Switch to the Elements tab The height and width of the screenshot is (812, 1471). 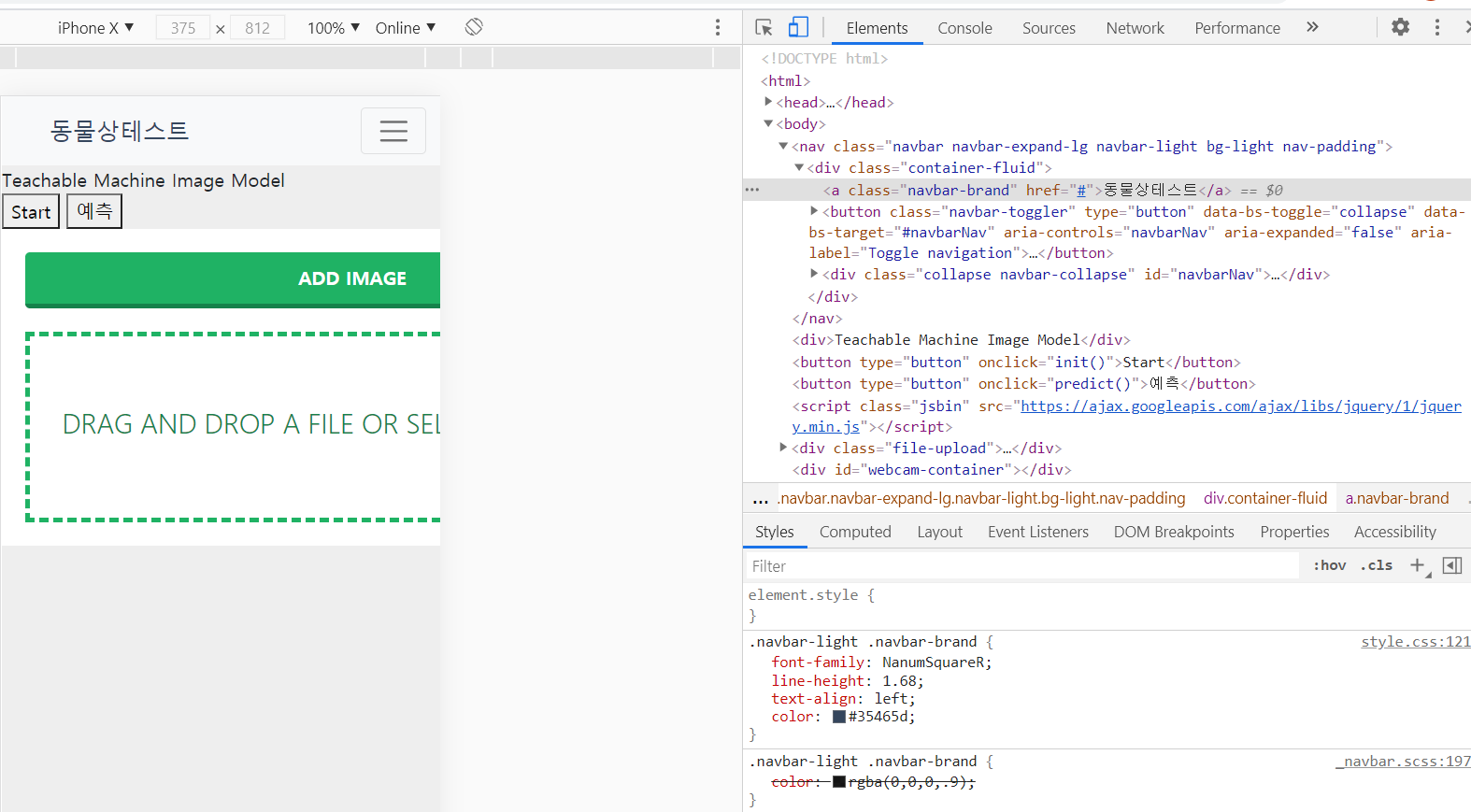(x=877, y=28)
